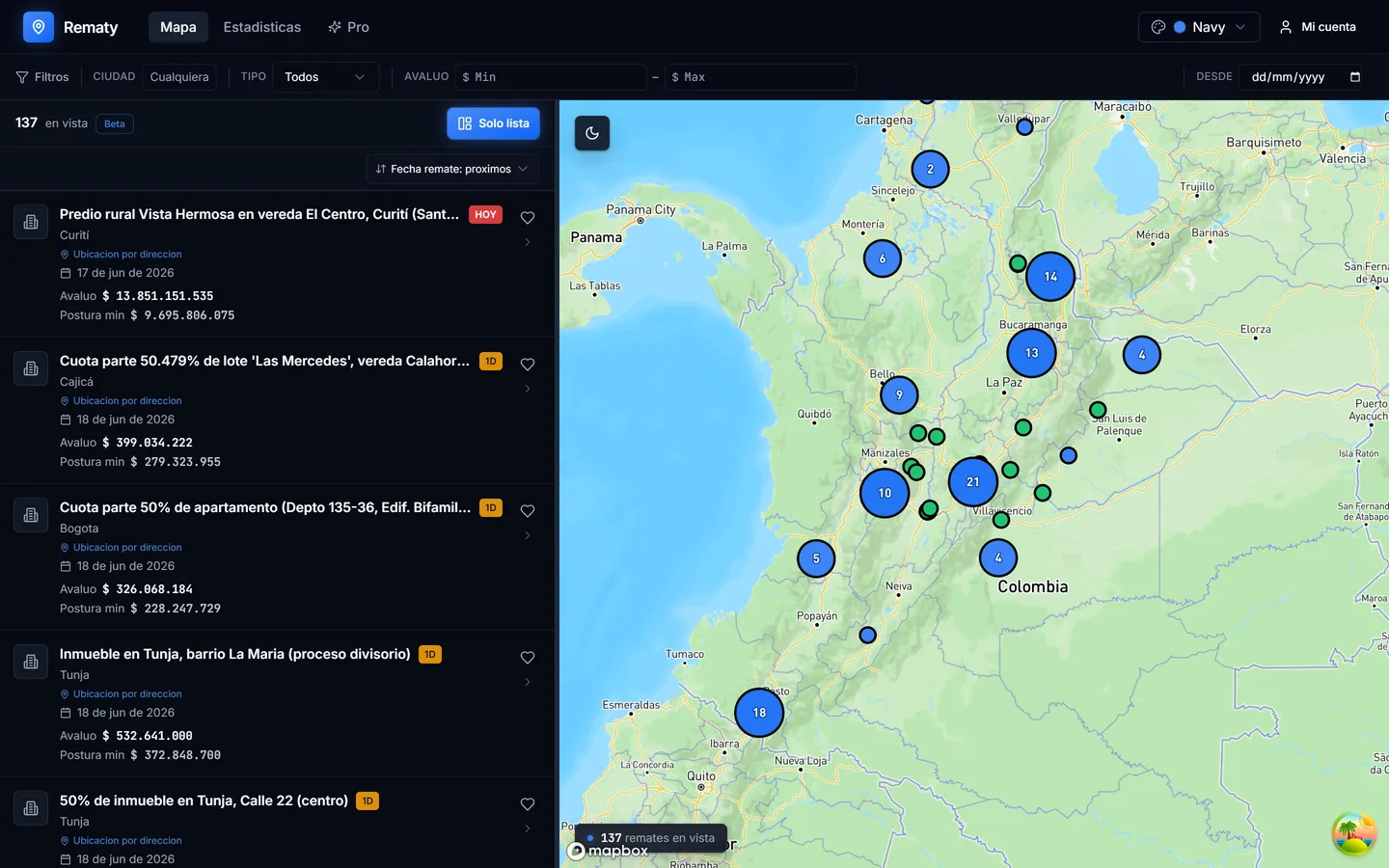Expand the Las Mercedes listing chevron
The height and width of the screenshot is (868, 1389).
pyautogui.click(x=528, y=389)
